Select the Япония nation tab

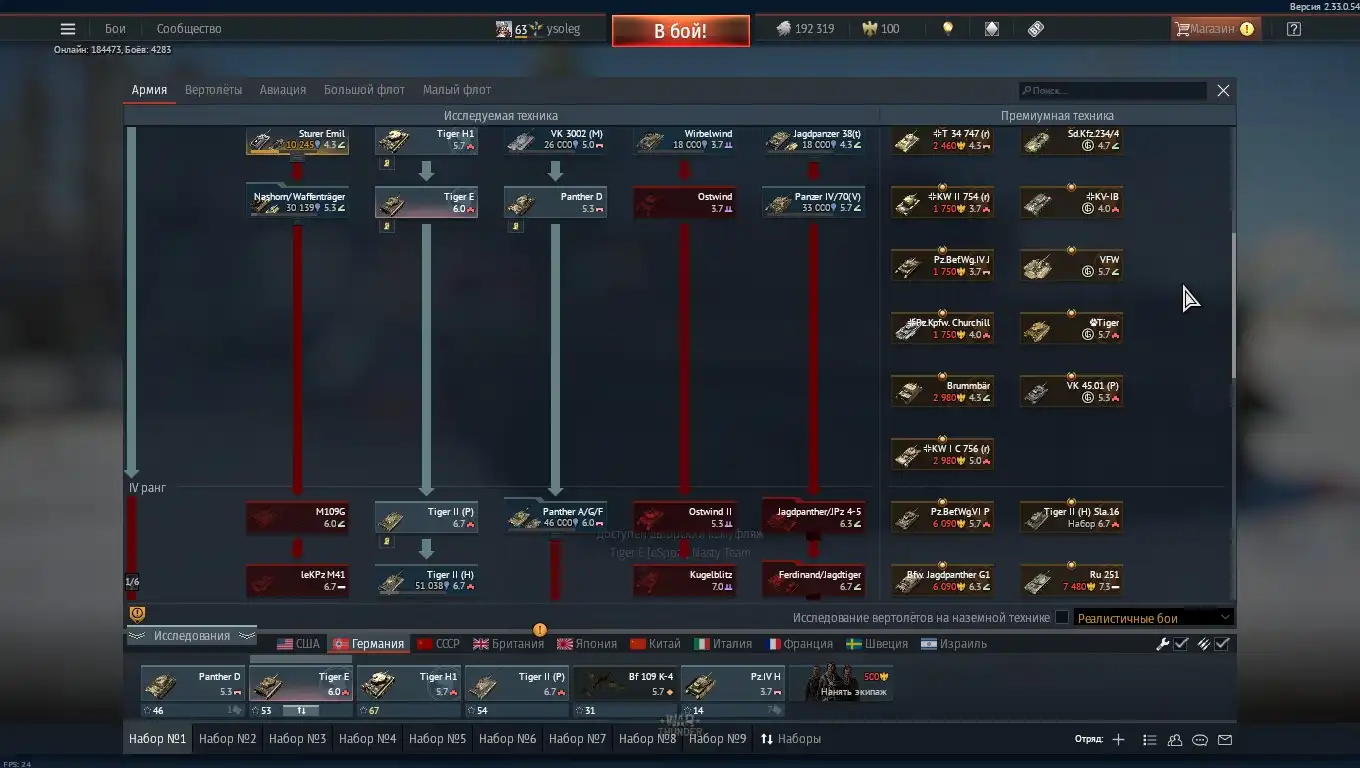click(587, 644)
